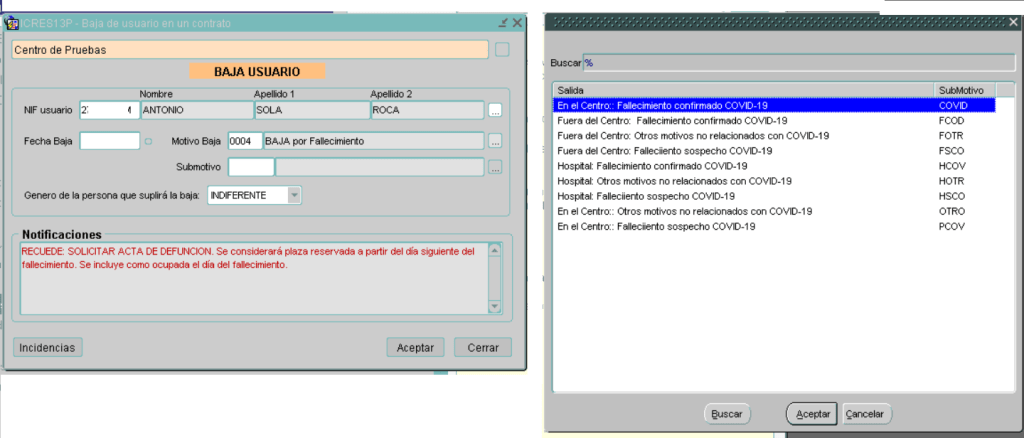Cancel the submotivo list with Cancelar
The image size is (1024, 438).
pyautogui.click(x=866, y=414)
